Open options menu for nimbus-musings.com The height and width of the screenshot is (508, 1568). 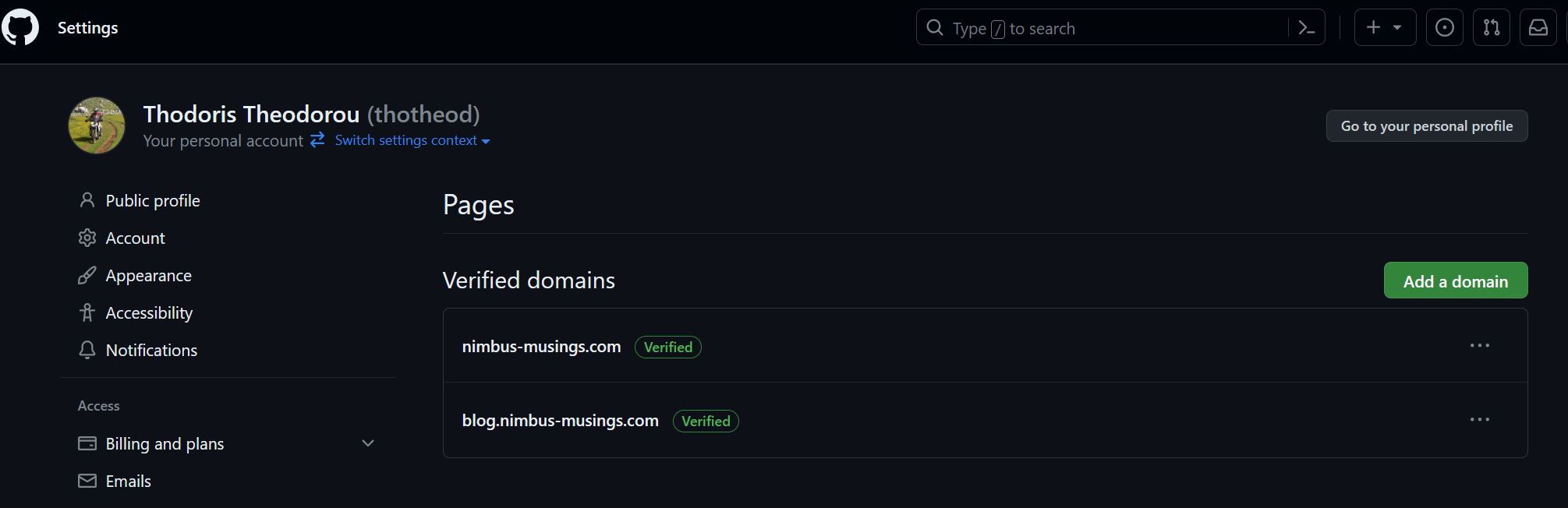coord(1479,345)
